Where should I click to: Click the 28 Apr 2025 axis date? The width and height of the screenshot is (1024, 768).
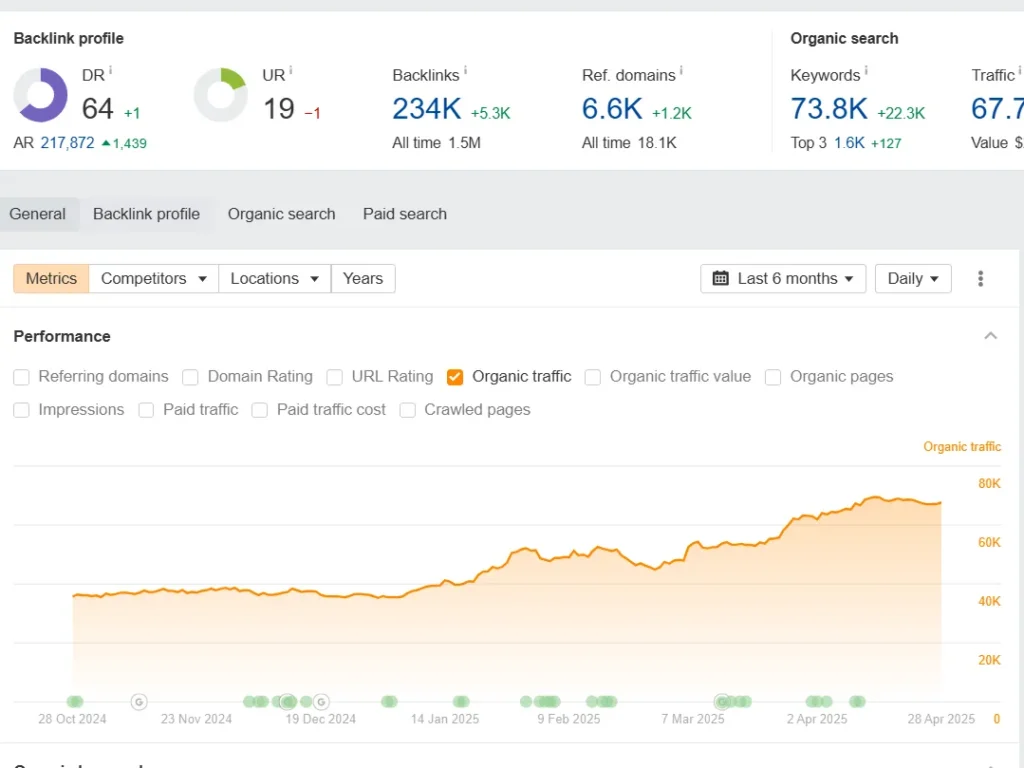pos(941,719)
